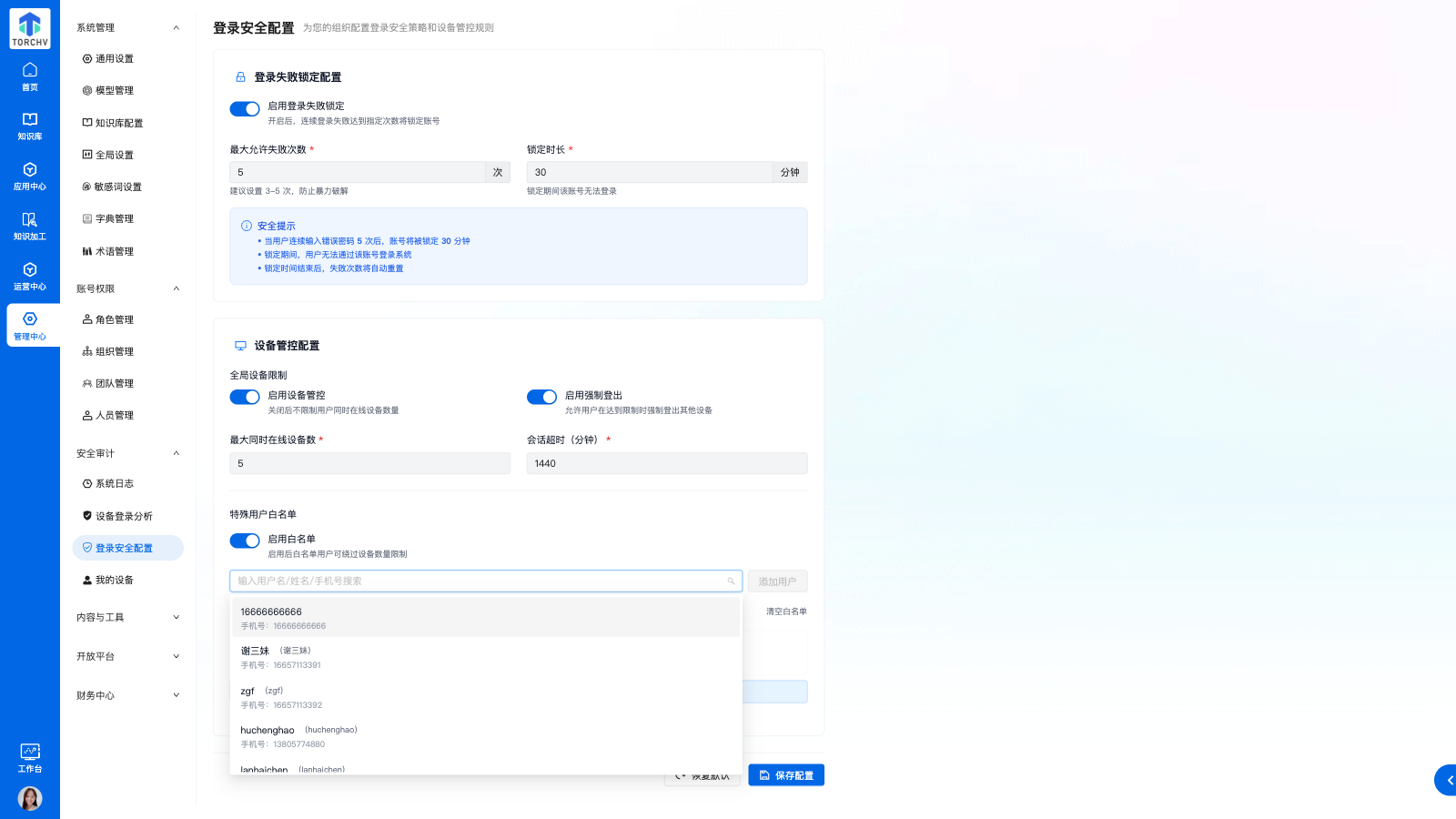The width and height of the screenshot is (1456, 819).
Task: Open 知识加工 knowledge processing icon
Action: pyautogui.click(x=29, y=226)
